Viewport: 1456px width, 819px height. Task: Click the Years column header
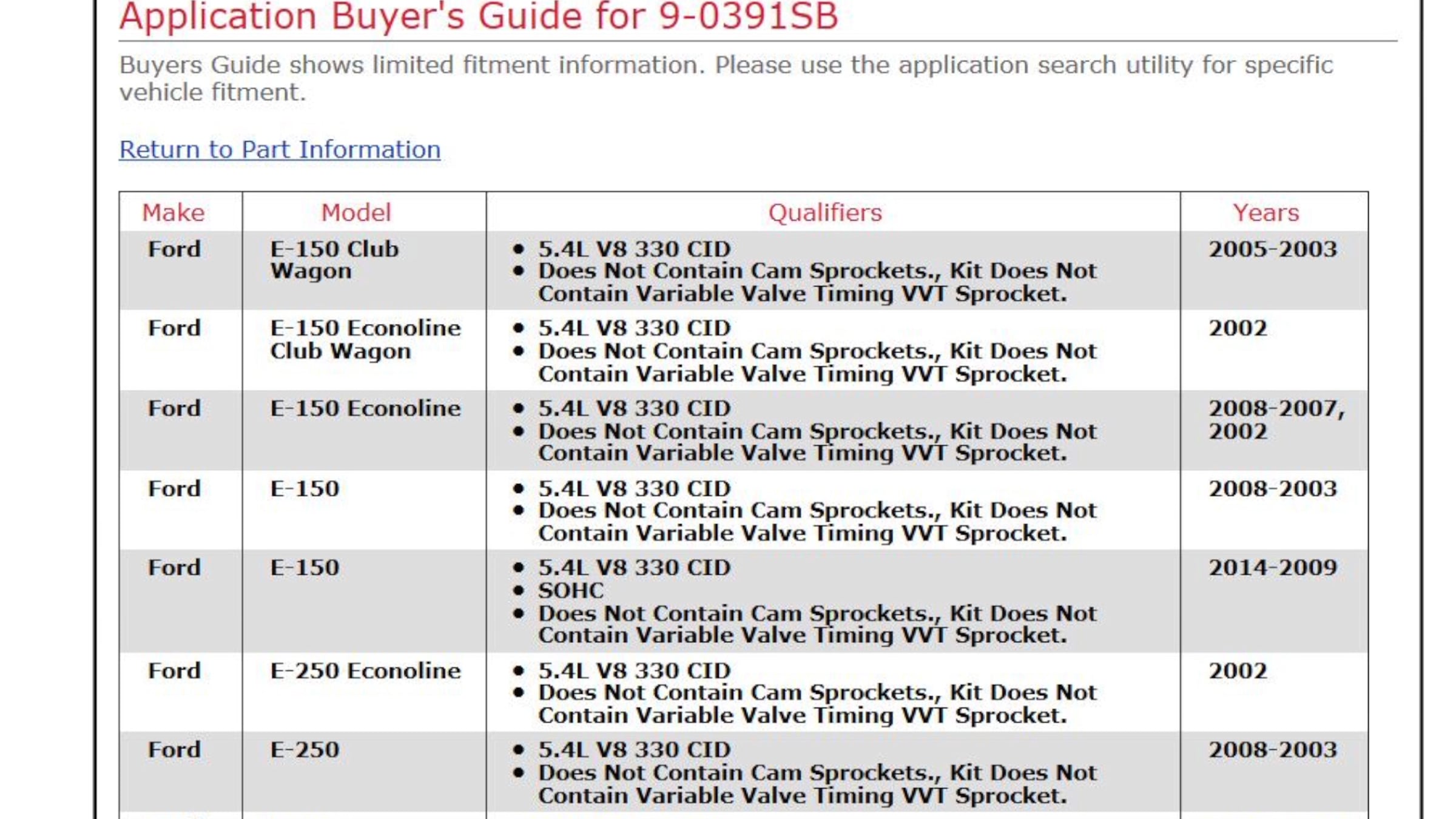pyautogui.click(x=1266, y=213)
